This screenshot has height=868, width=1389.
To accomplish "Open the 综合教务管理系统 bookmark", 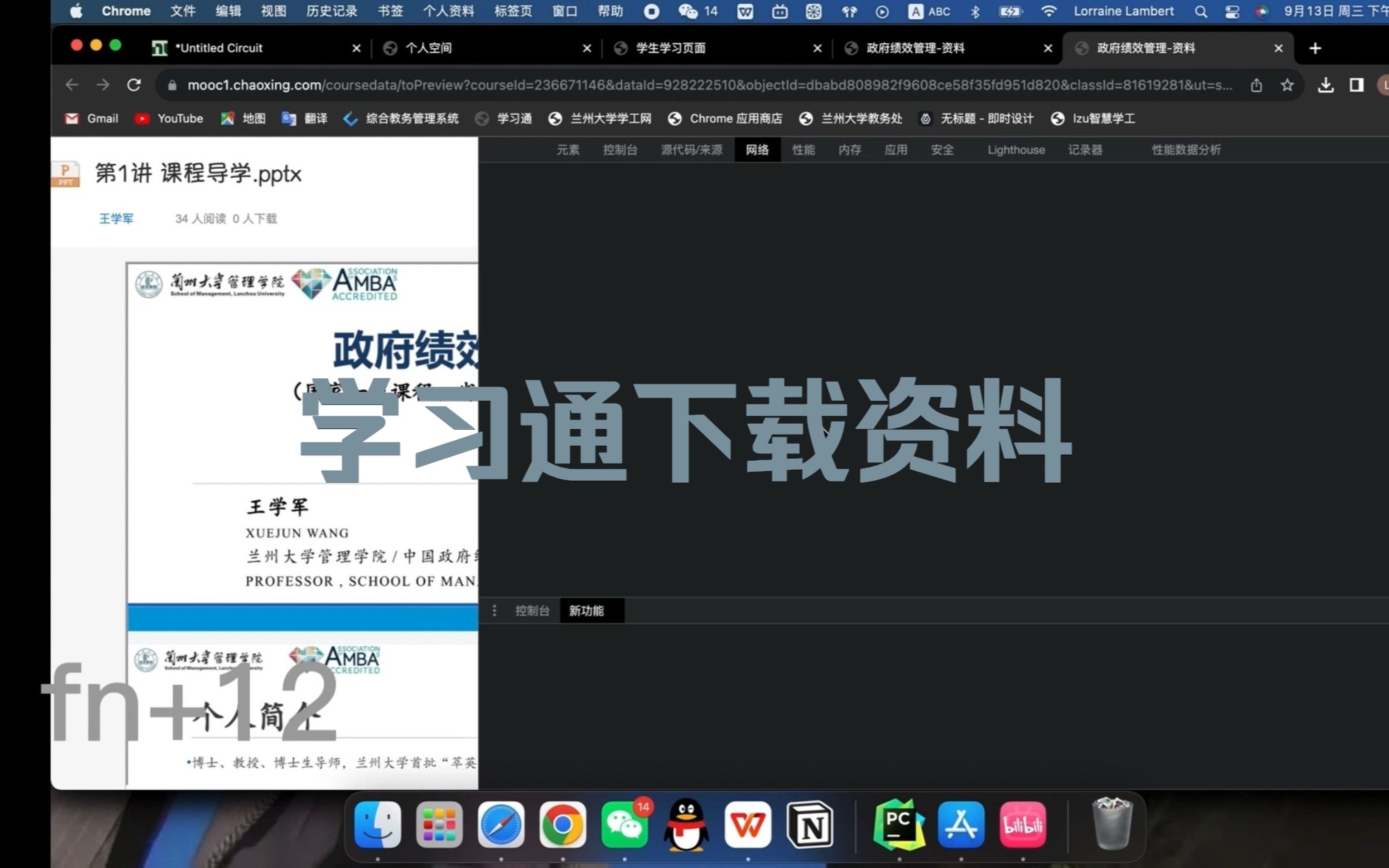I will point(400,118).
